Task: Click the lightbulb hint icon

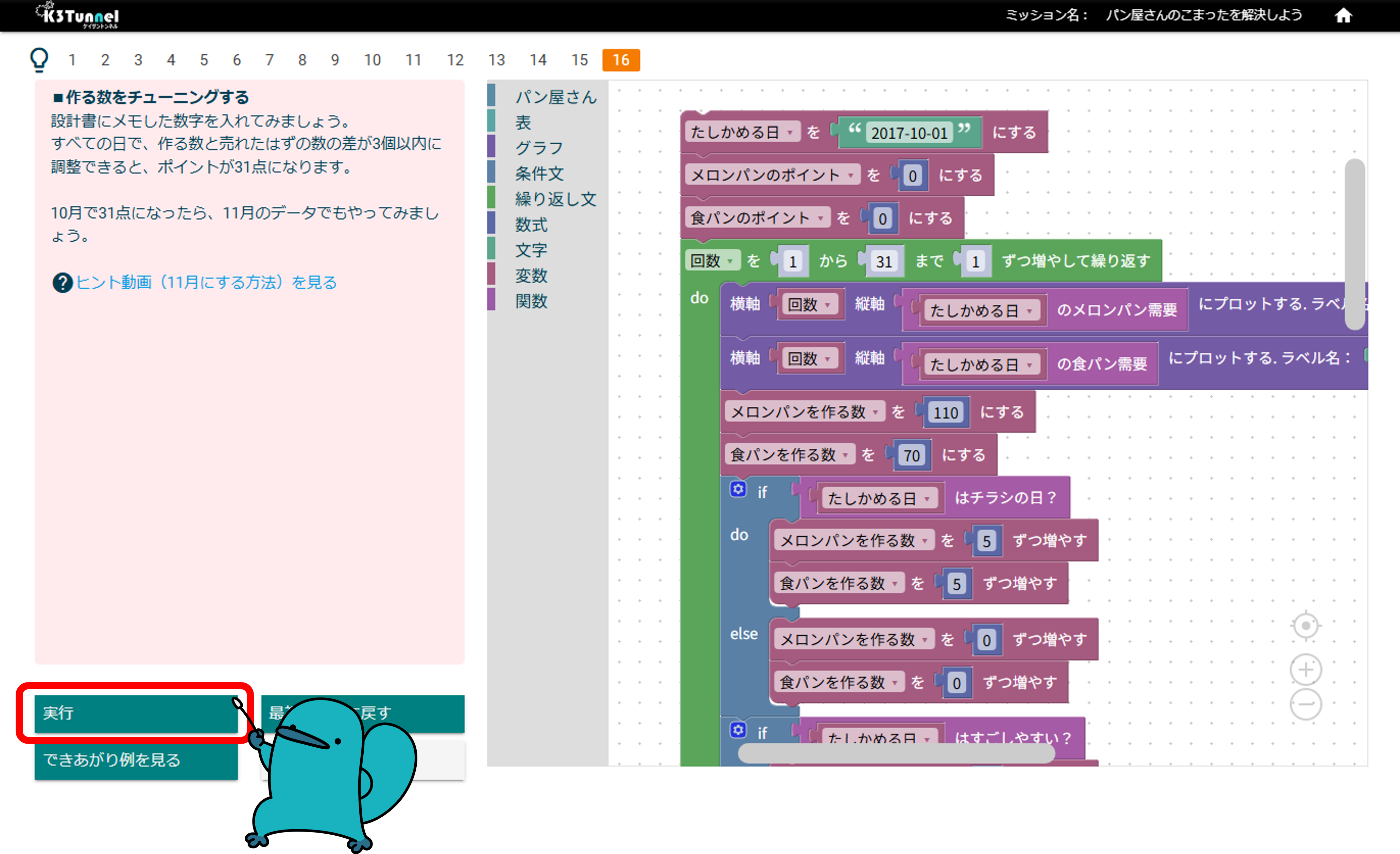Action: click(39, 59)
